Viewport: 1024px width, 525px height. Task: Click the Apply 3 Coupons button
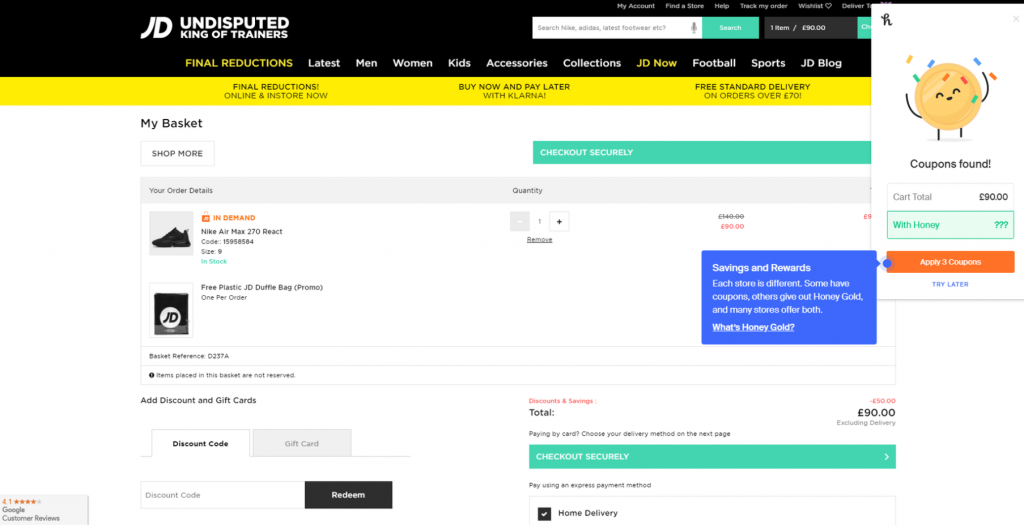(950, 262)
